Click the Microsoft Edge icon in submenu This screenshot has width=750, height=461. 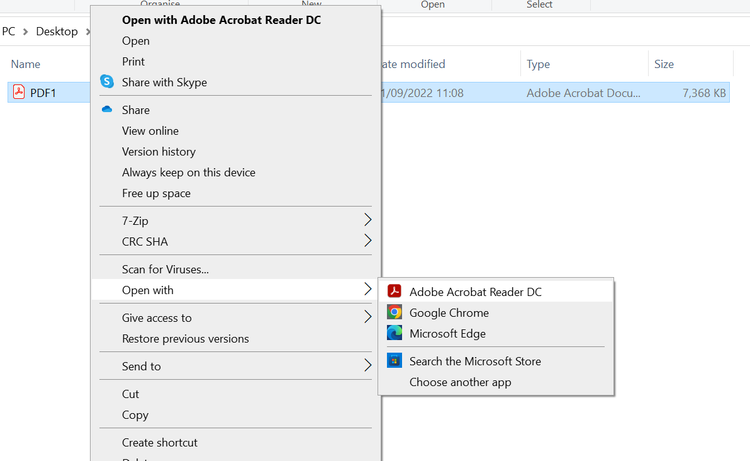pos(395,333)
